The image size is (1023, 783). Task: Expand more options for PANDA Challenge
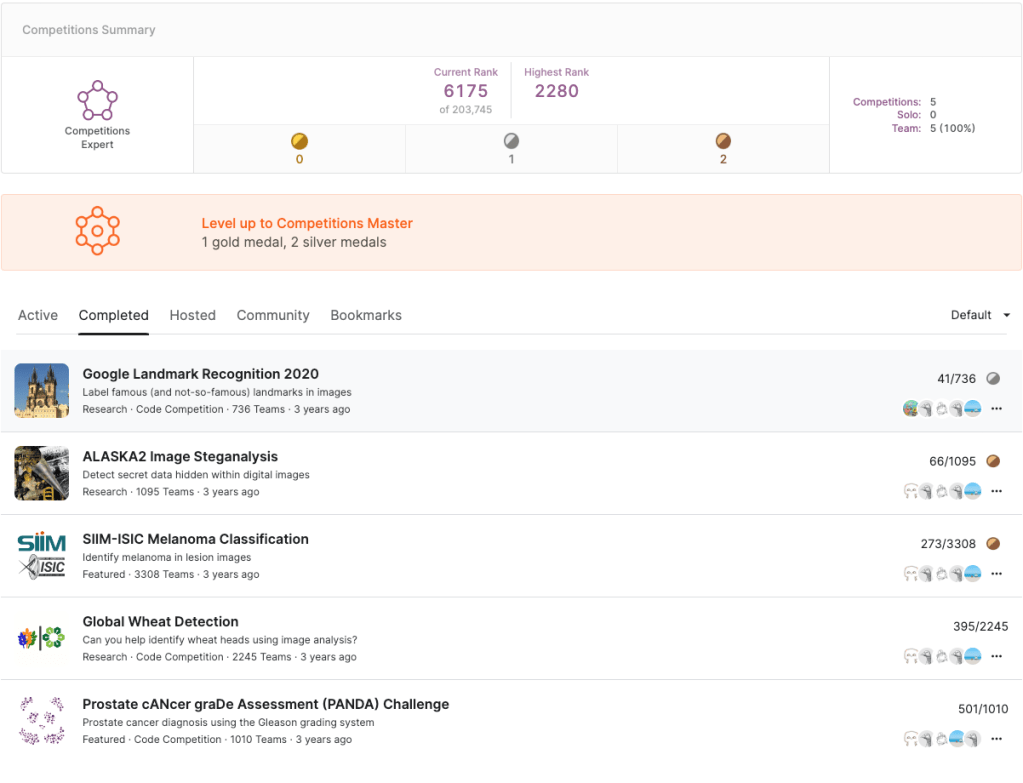tap(996, 739)
